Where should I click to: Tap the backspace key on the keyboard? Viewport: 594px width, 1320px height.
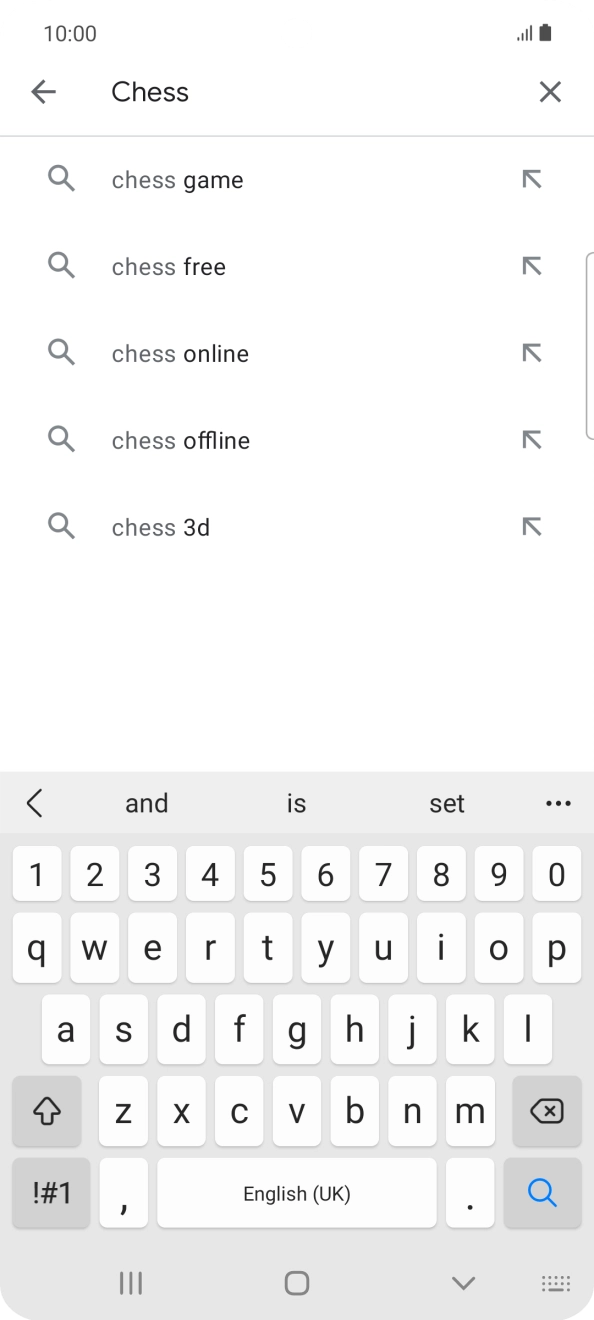pos(547,1111)
